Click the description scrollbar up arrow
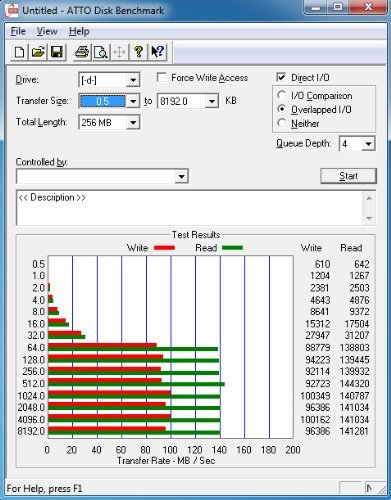 pos(369,198)
